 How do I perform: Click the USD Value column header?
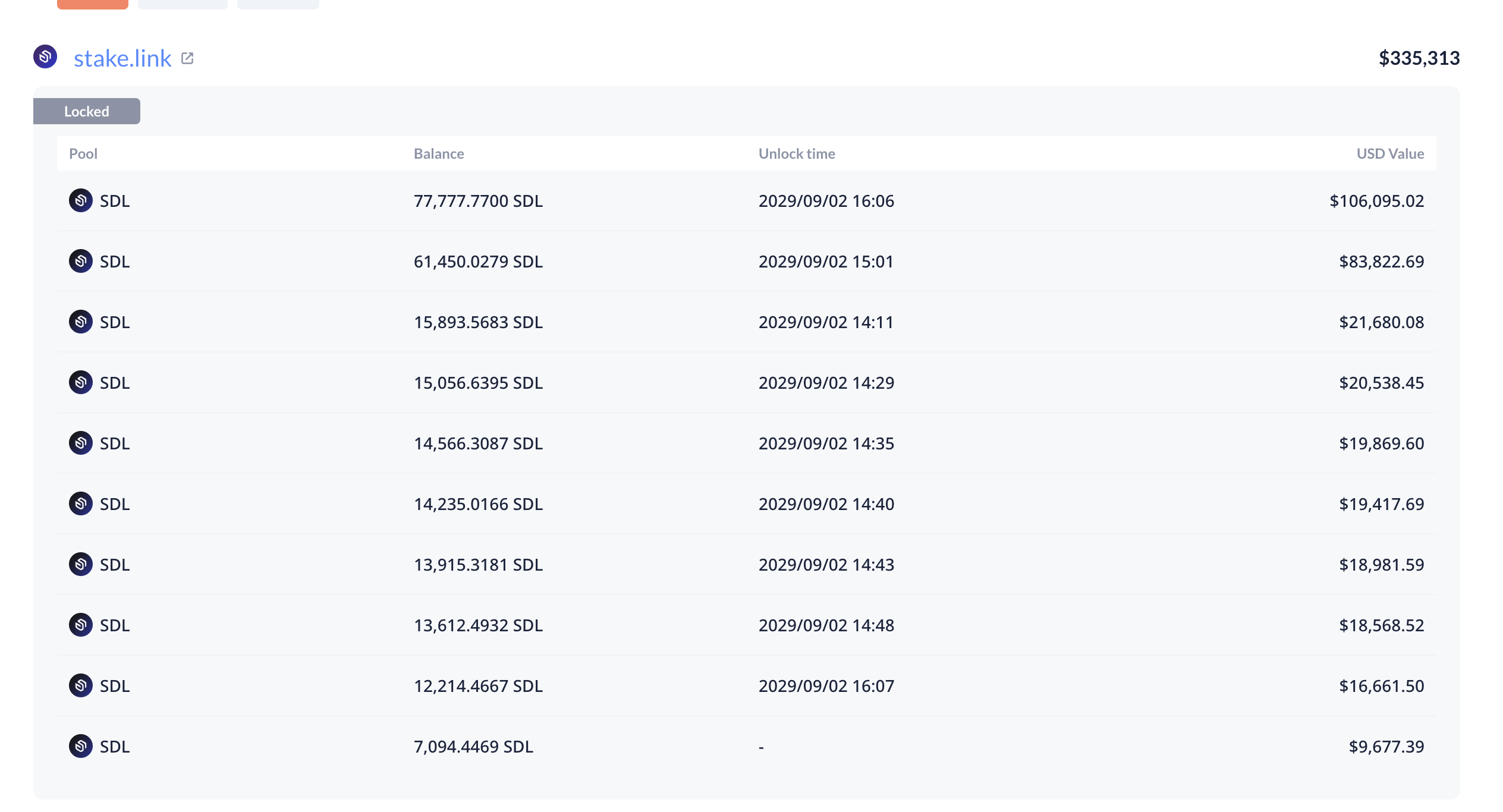click(x=1390, y=154)
